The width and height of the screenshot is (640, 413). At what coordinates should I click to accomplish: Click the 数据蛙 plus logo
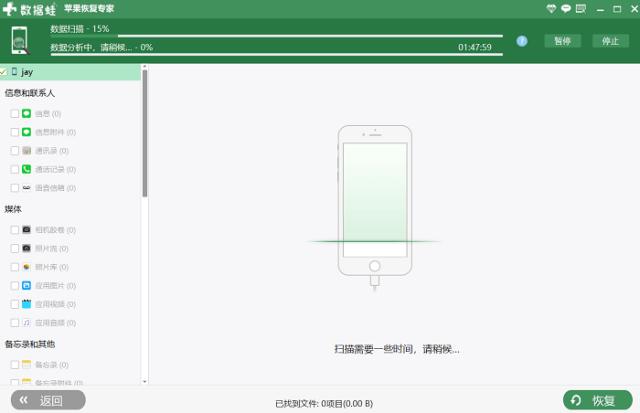tap(9, 9)
